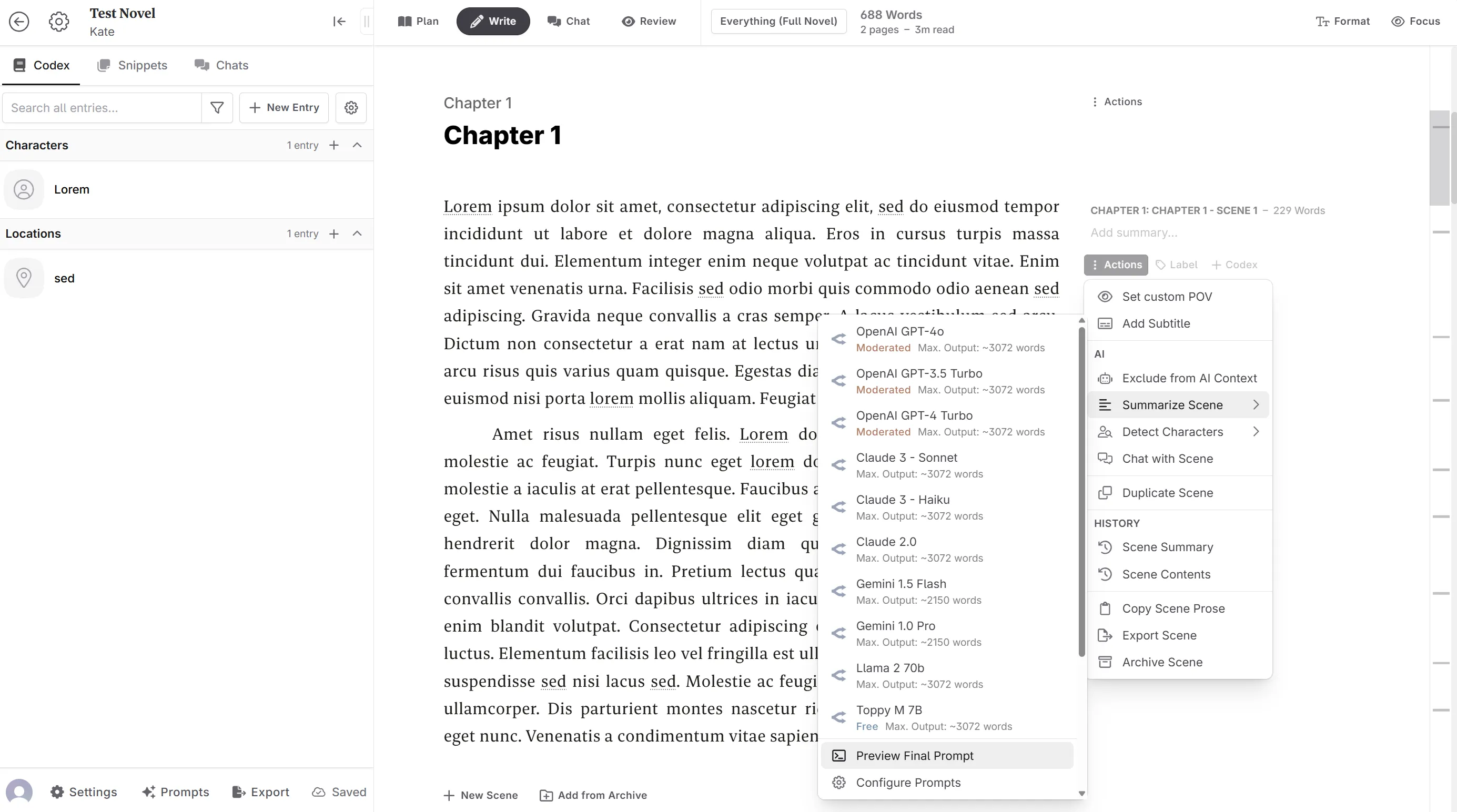Click the filter icon in Codex search
The height and width of the screenshot is (812, 1457).
click(x=216, y=107)
